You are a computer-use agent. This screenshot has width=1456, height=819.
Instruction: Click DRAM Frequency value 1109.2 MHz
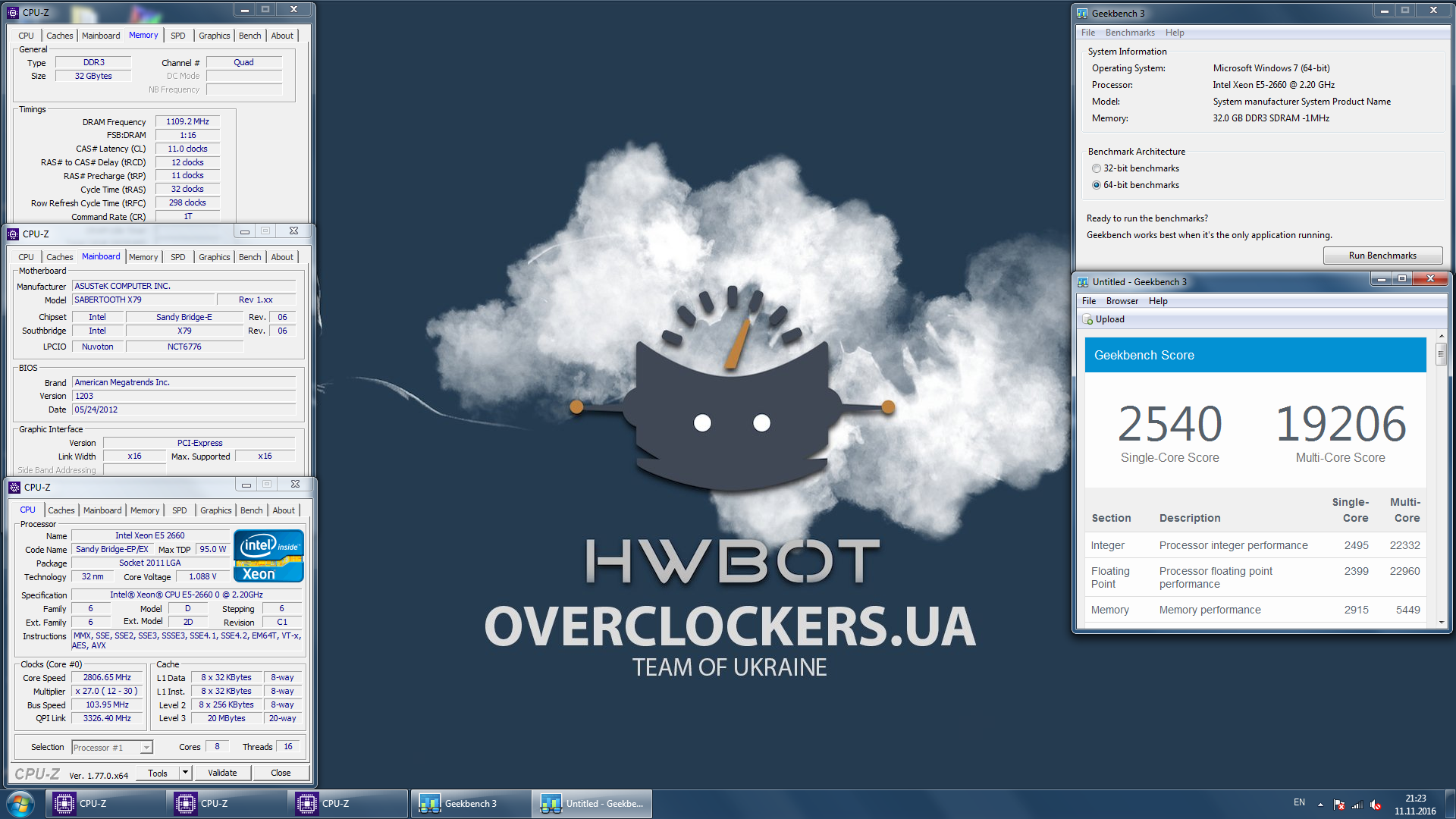tap(187, 121)
